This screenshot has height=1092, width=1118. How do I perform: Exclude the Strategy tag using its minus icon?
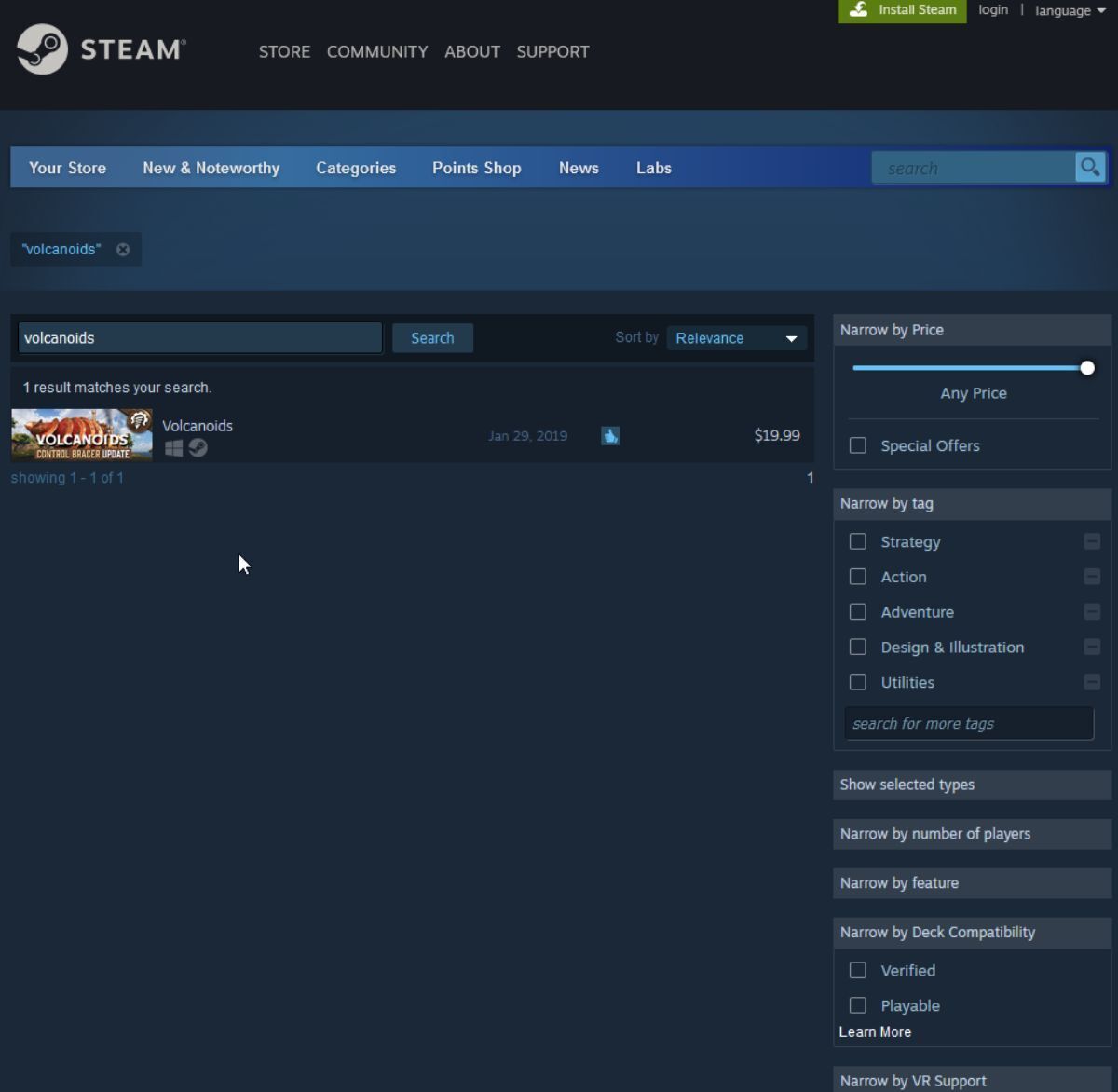1092,541
